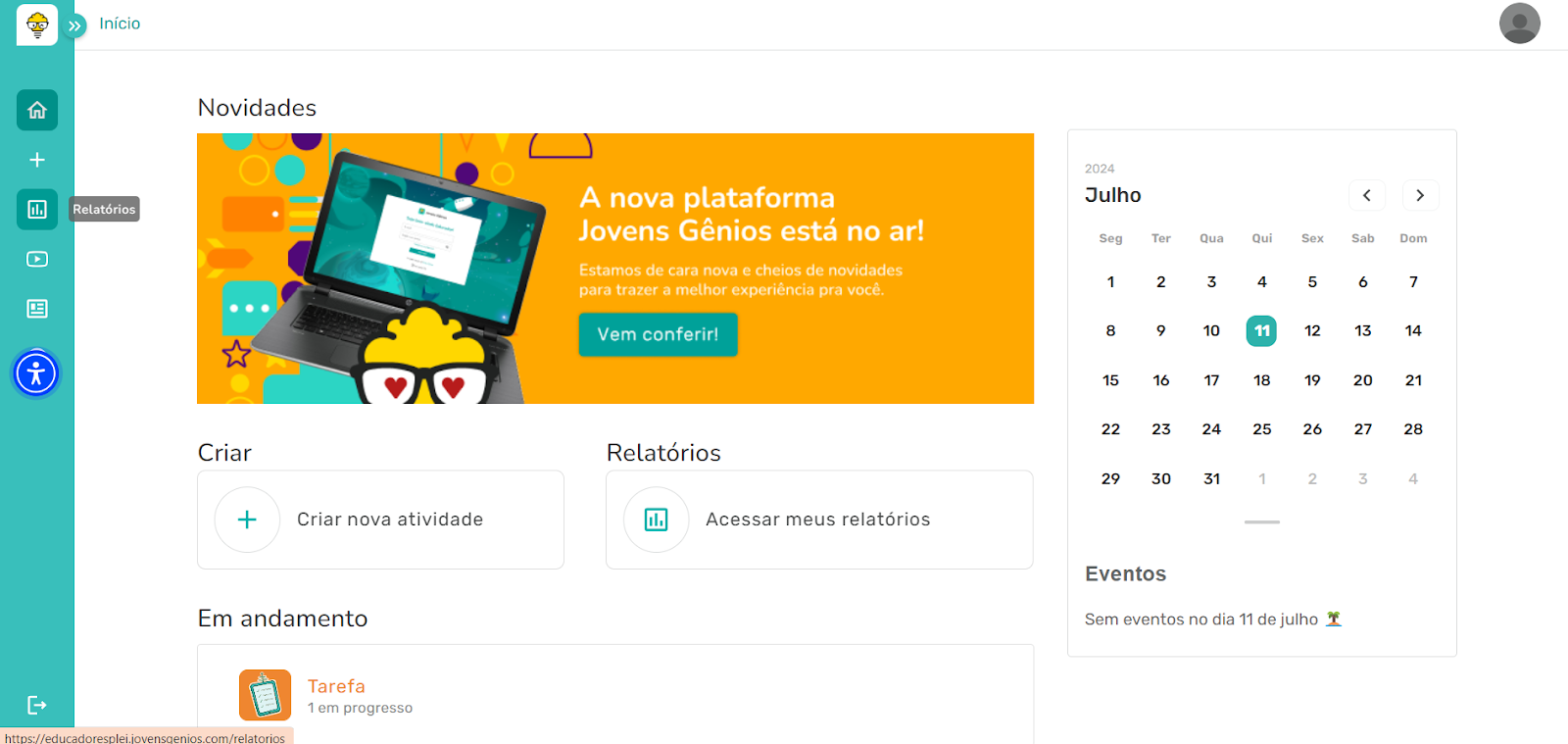
Task: Click the plus create icon in sidebar
Action: pos(37,160)
